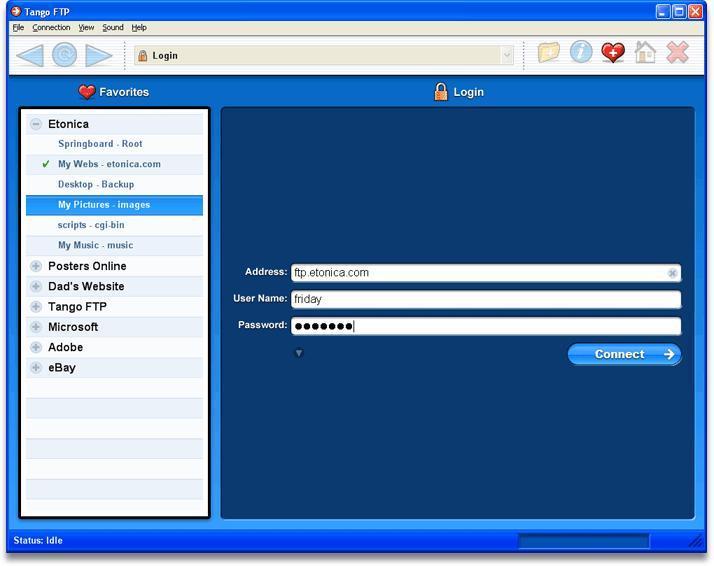Click the Add Favorite heart icon
This screenshot has height=566, width=714.
coord(613,52)
